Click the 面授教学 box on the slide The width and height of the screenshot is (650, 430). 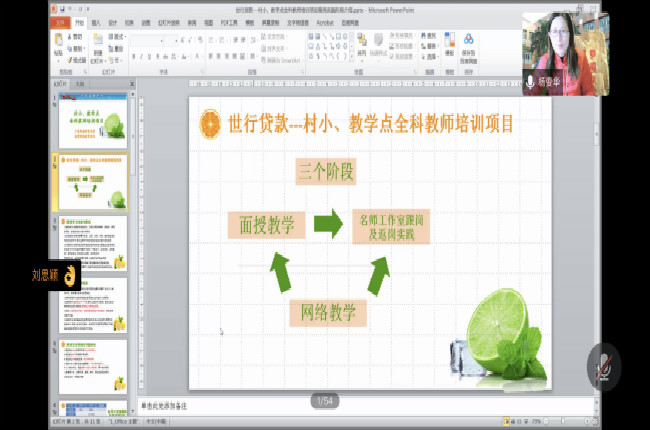(266, 225)
